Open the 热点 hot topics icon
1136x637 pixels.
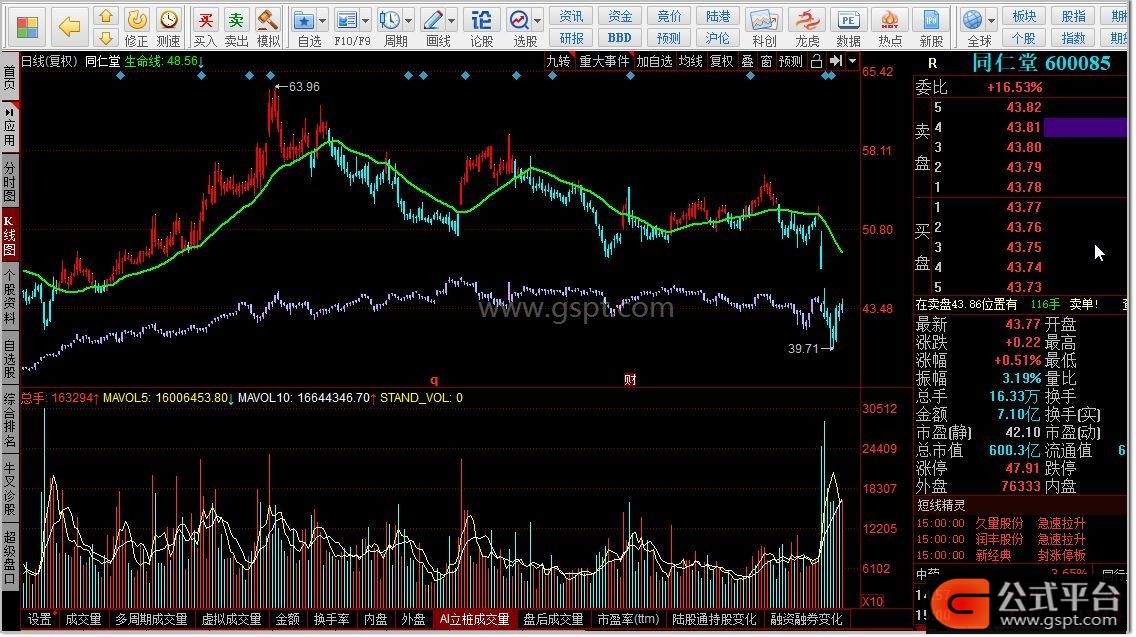[x=890, y=28]
